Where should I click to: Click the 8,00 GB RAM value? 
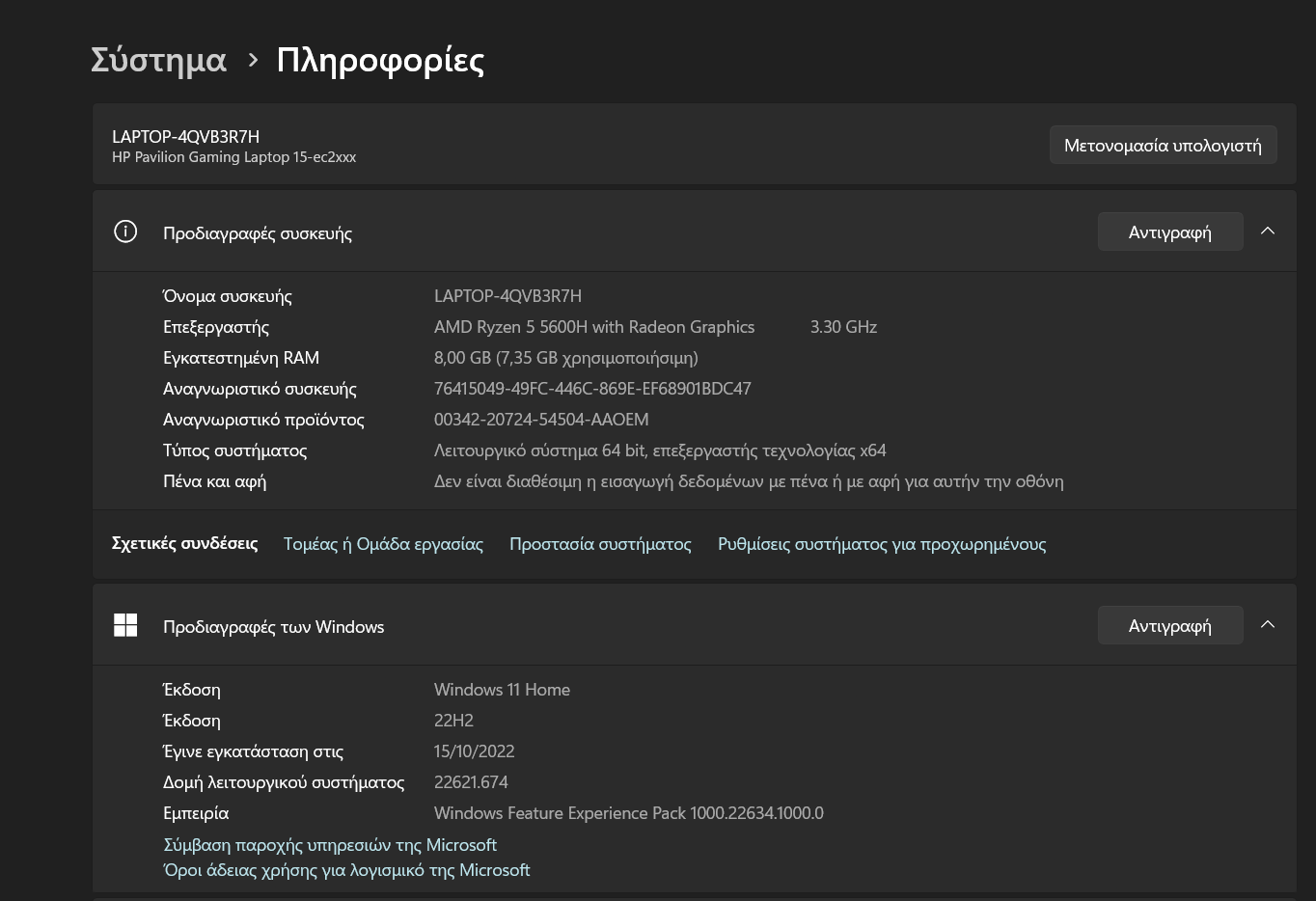566,358
